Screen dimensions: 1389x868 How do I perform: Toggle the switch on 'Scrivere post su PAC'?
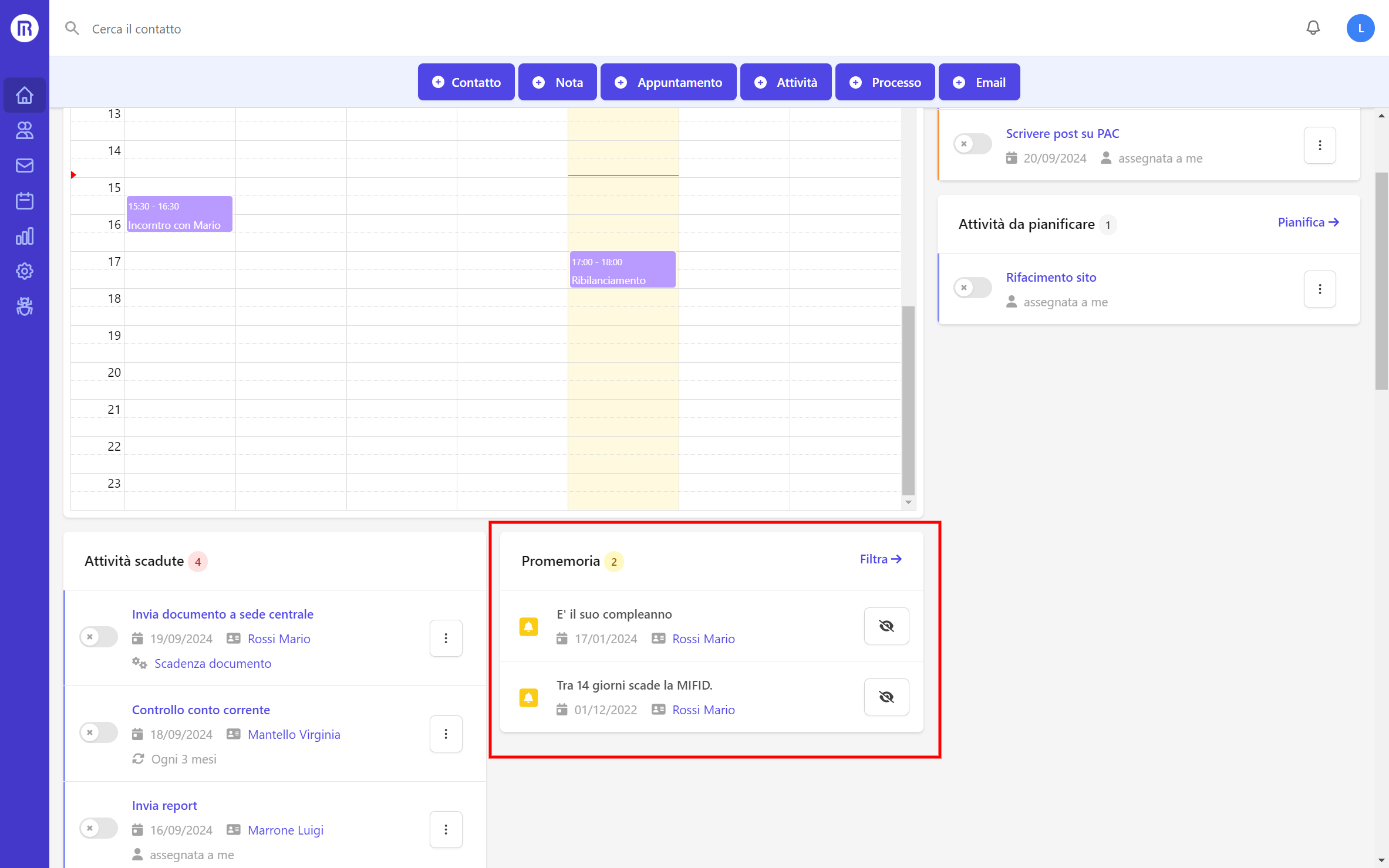[972, 144]
